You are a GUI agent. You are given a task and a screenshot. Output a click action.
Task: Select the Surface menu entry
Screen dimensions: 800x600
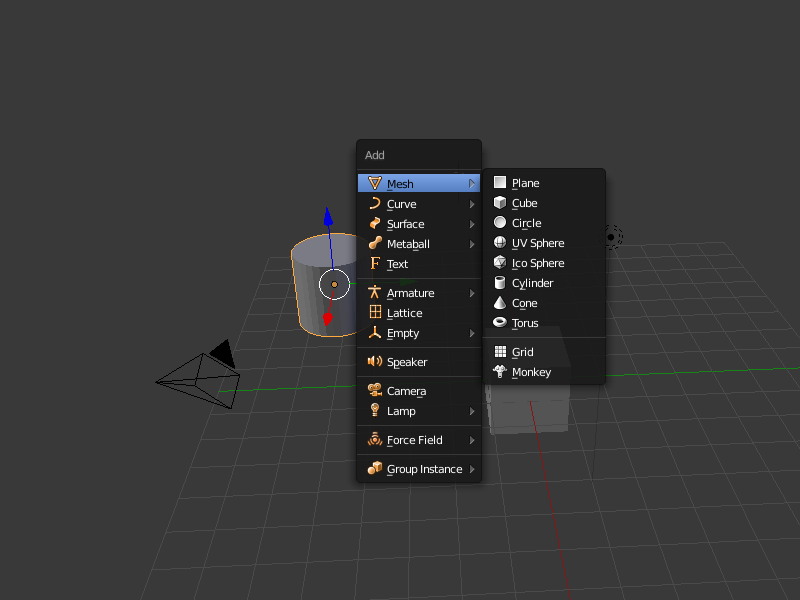(419, 224)
